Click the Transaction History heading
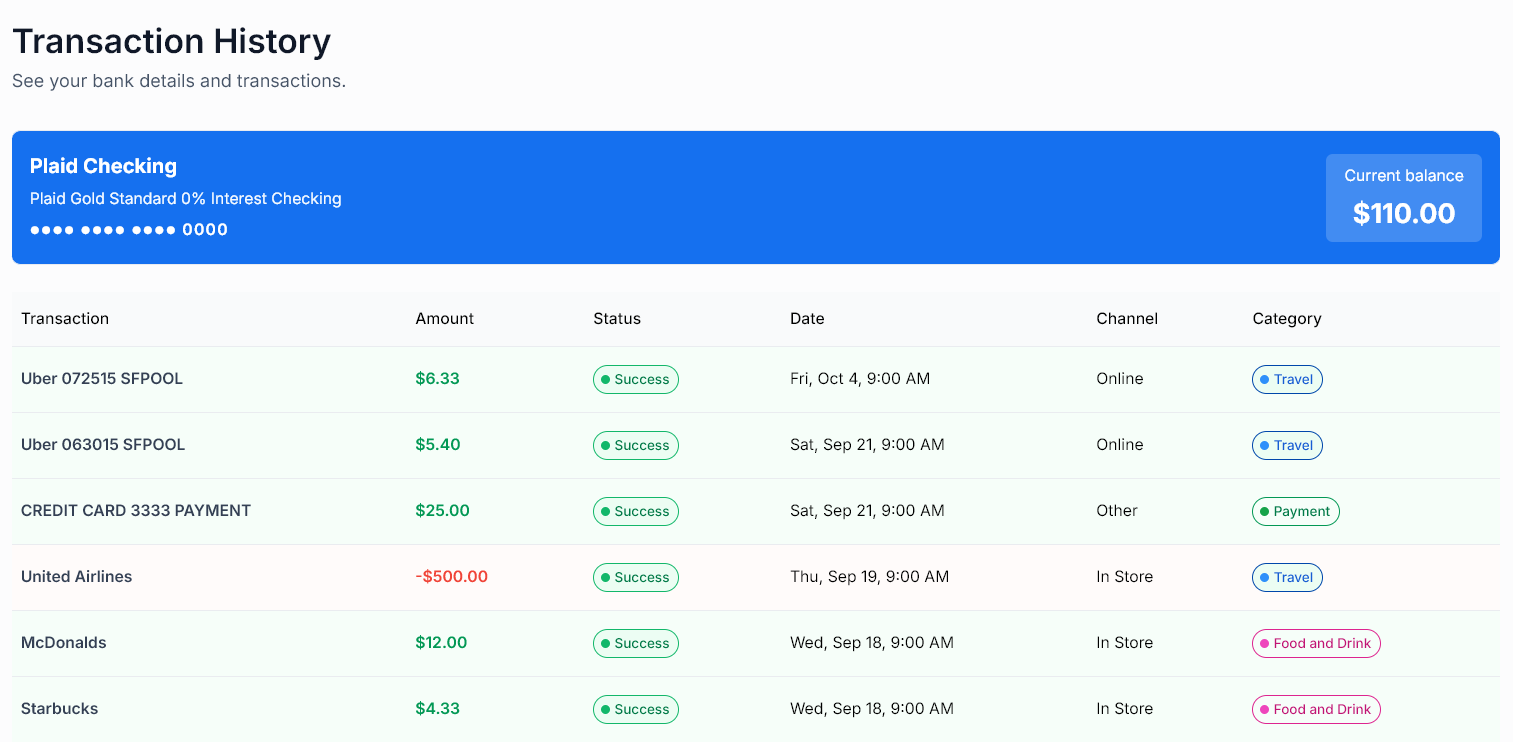 pyautogui.click(x=171, y=42)
